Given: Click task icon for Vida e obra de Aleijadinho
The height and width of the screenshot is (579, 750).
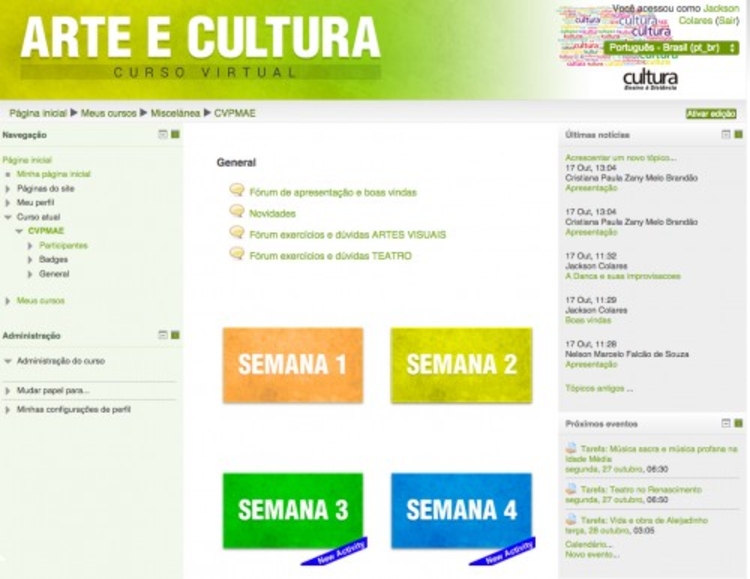Looking at the screenshot, I should (x=572, y=520).
